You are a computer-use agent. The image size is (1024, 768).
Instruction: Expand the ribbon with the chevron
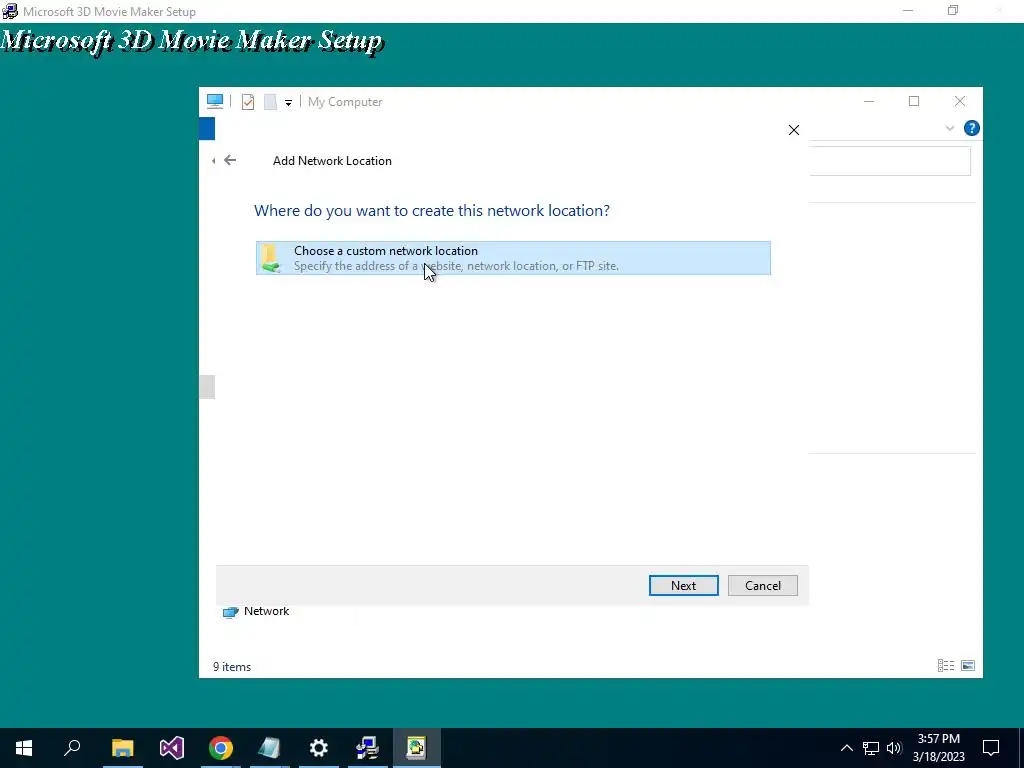click(x=950, y=129)
